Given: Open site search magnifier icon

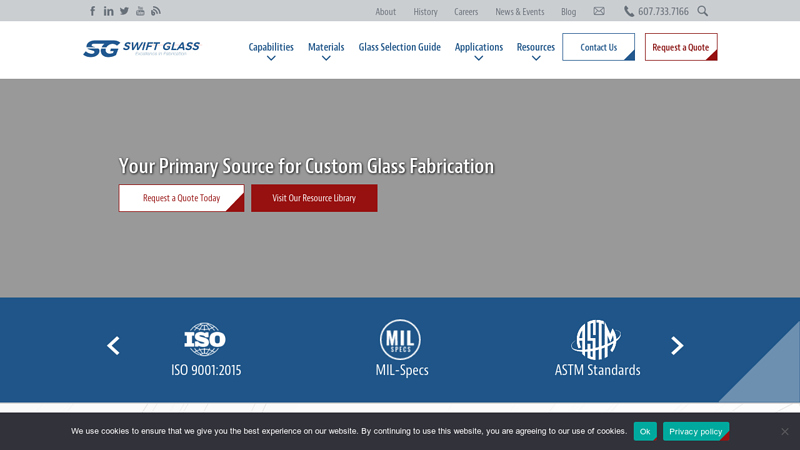Looking at the screenshot, I should (703, 11).
